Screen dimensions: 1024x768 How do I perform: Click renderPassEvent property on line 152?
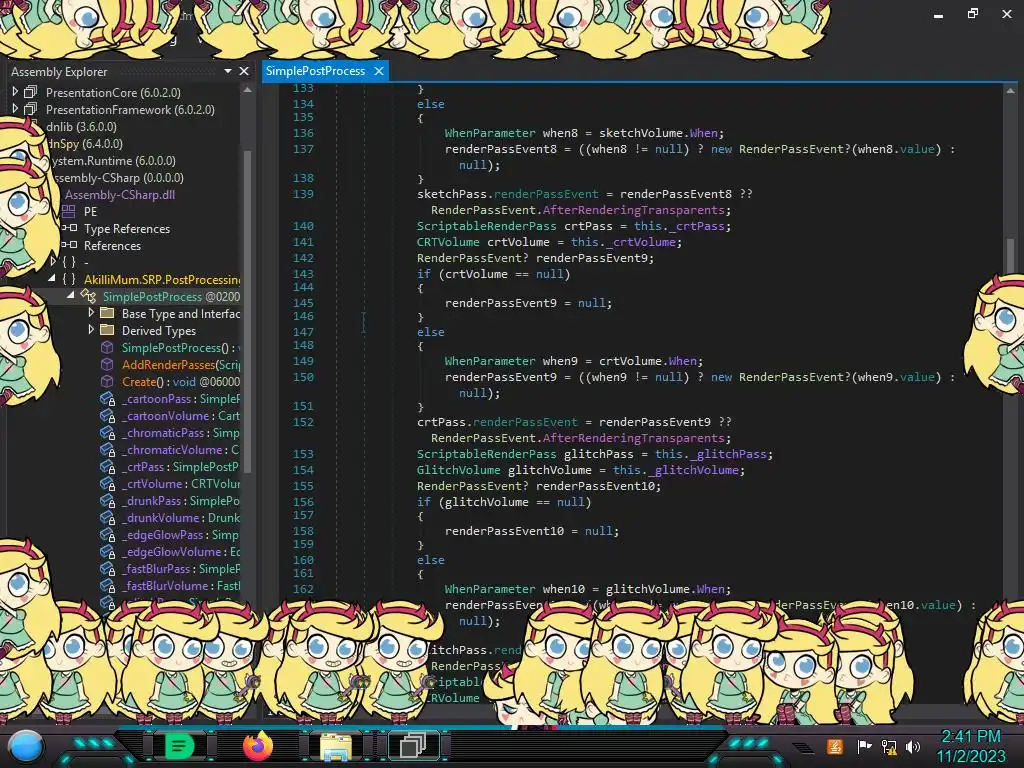(x=525, y=422)
